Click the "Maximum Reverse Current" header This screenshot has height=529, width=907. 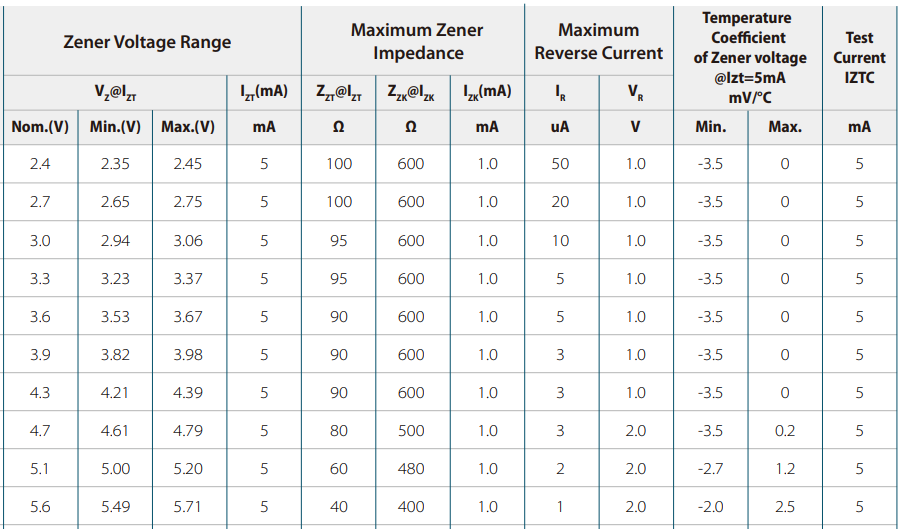(x=598, y=42)
